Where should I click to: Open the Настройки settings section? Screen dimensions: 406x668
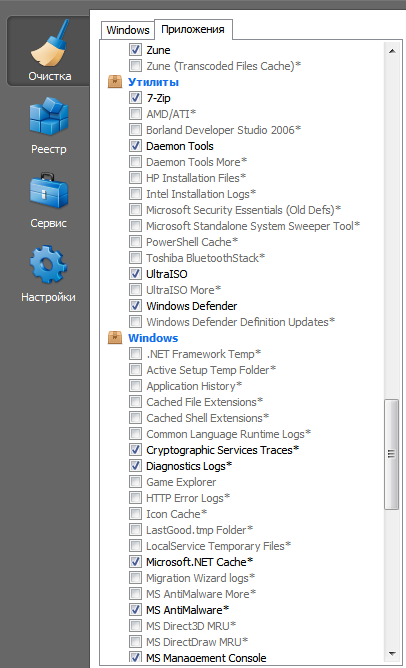coord(49,274)
